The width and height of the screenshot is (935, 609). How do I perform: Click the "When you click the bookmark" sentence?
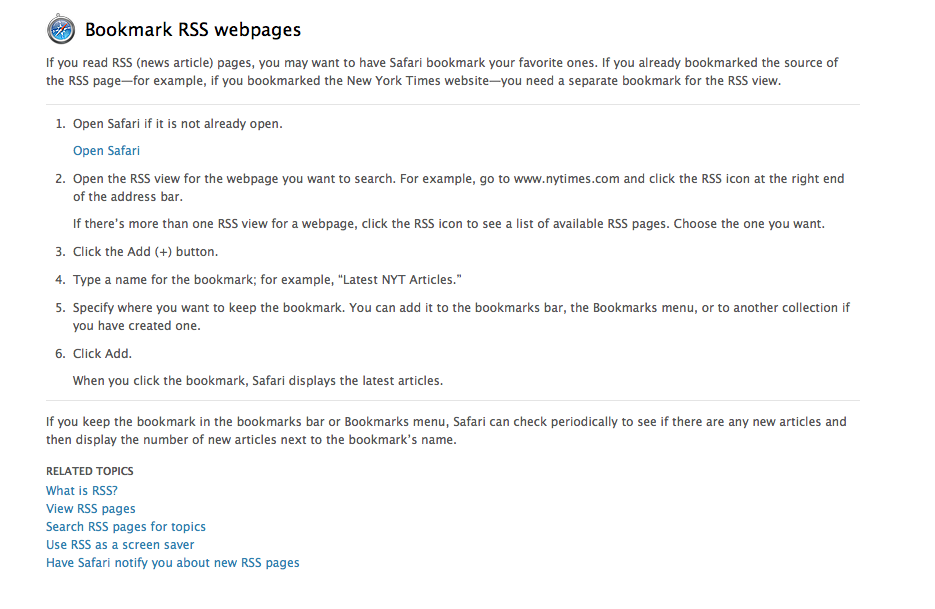tap(258, 381)
